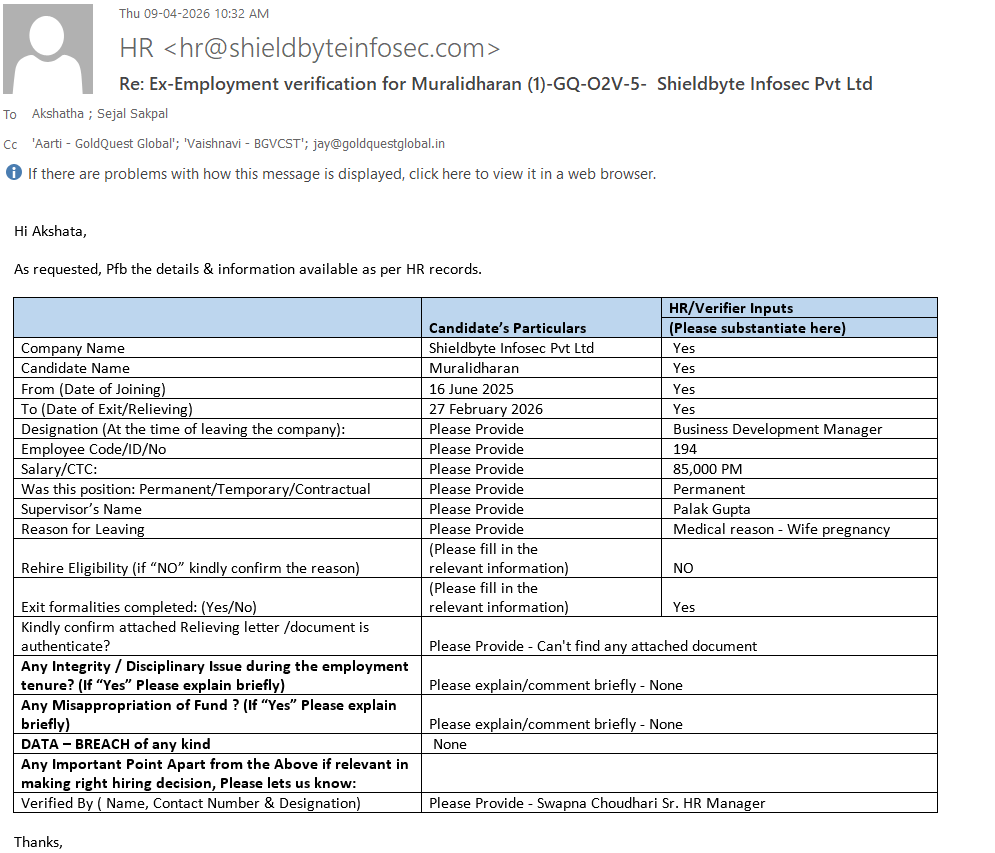Screen dimensions: 995x853
Task: Click 'Aarti - GoldQuest Global' in Cc line
Action: point(103,143)
